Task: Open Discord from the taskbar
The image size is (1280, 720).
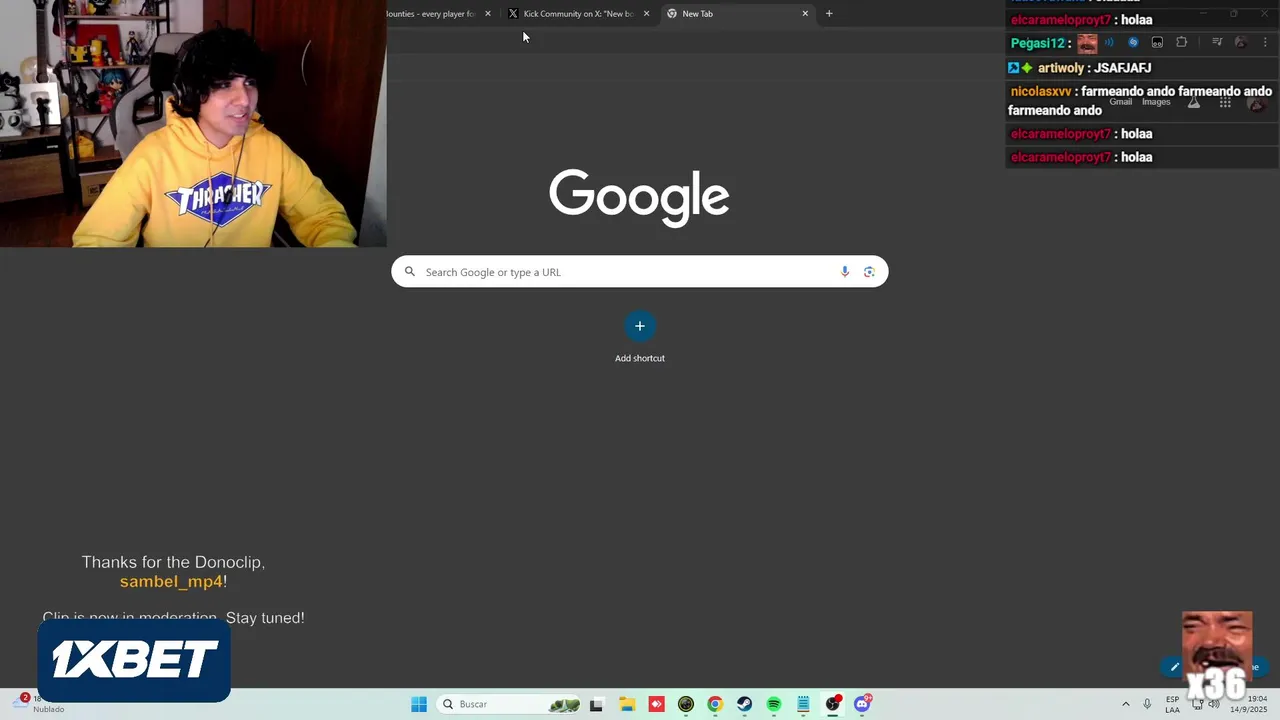Action: tap(862, 704)
